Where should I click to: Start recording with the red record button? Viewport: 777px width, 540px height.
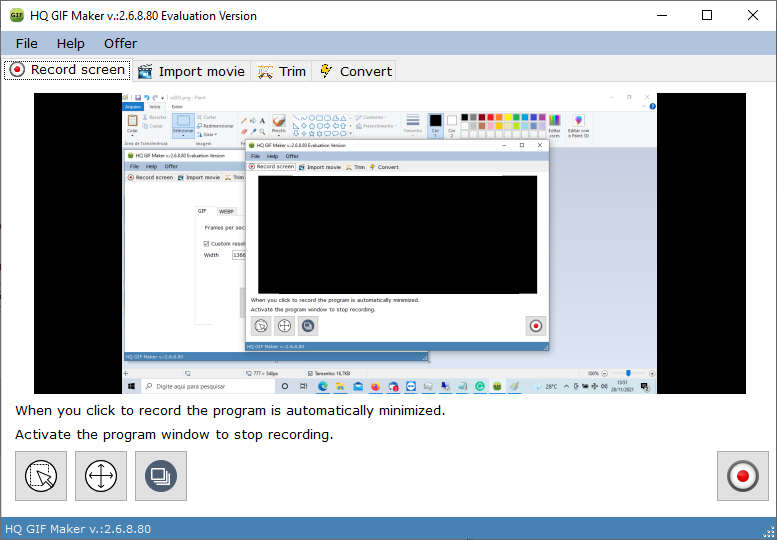click(x=743, y=476)
